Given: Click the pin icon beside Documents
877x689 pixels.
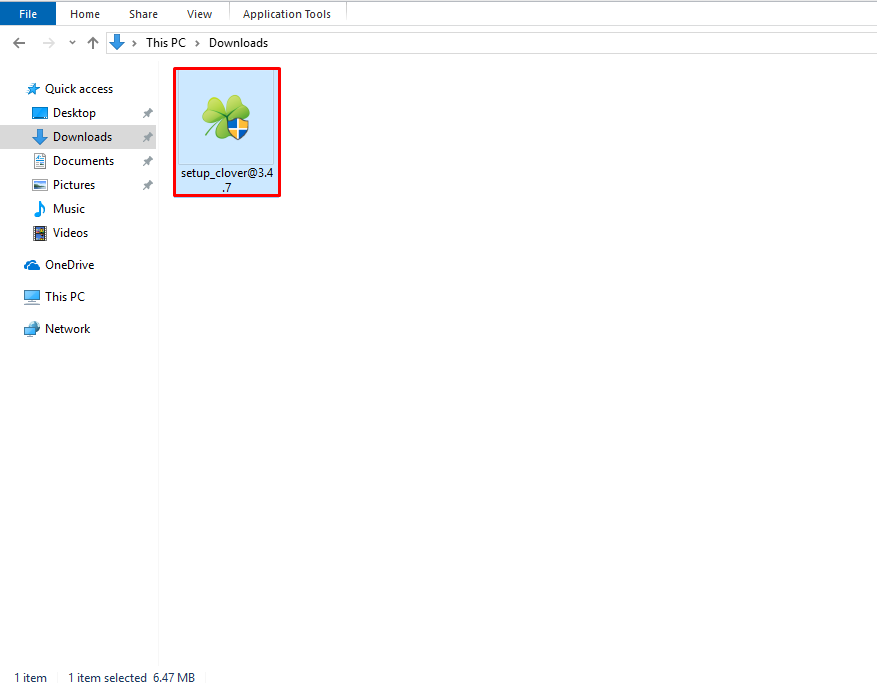Looking at the screenshot, I should [x=148, y=161].
